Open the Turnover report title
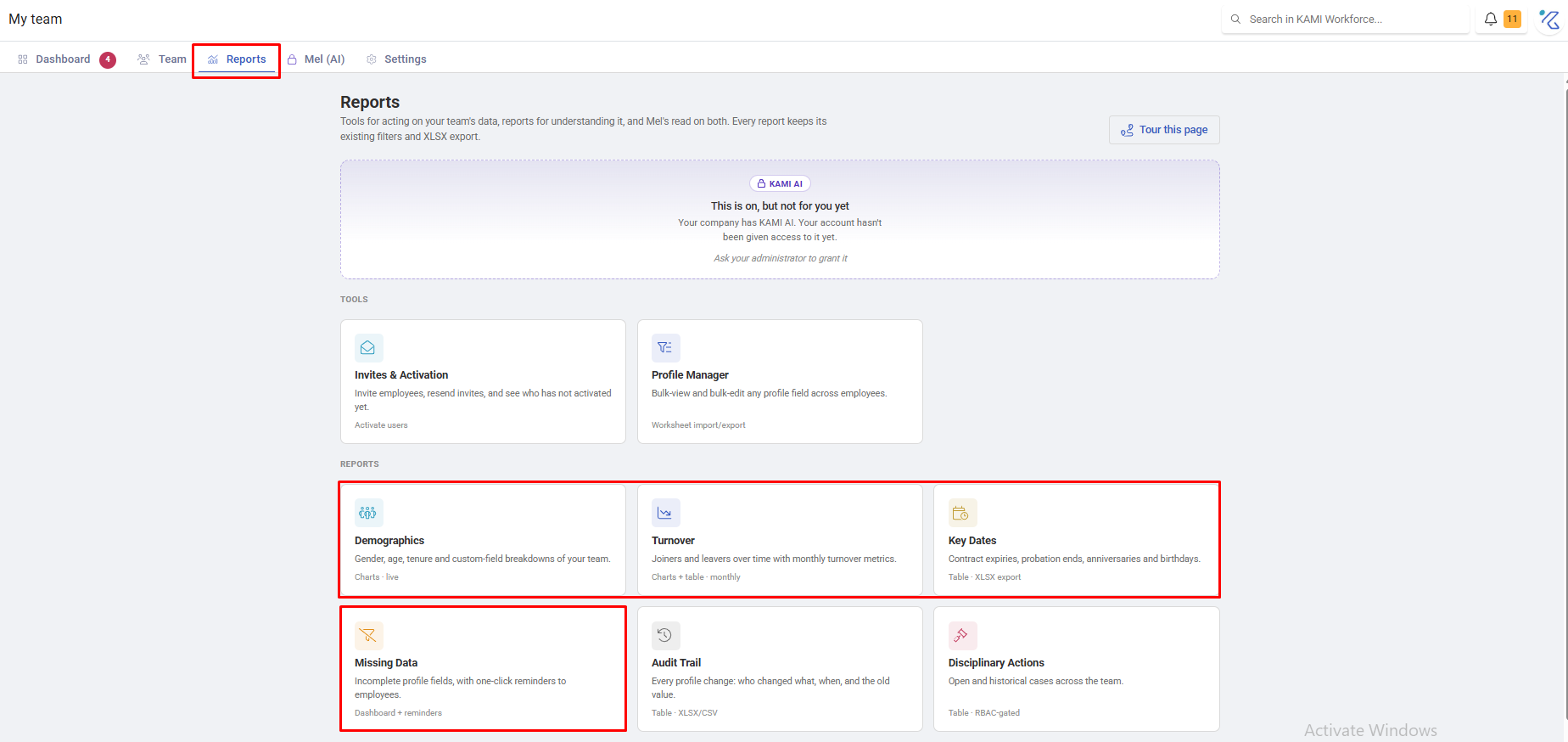This screenshot has width=1568, height=742. tap(673, 541)
